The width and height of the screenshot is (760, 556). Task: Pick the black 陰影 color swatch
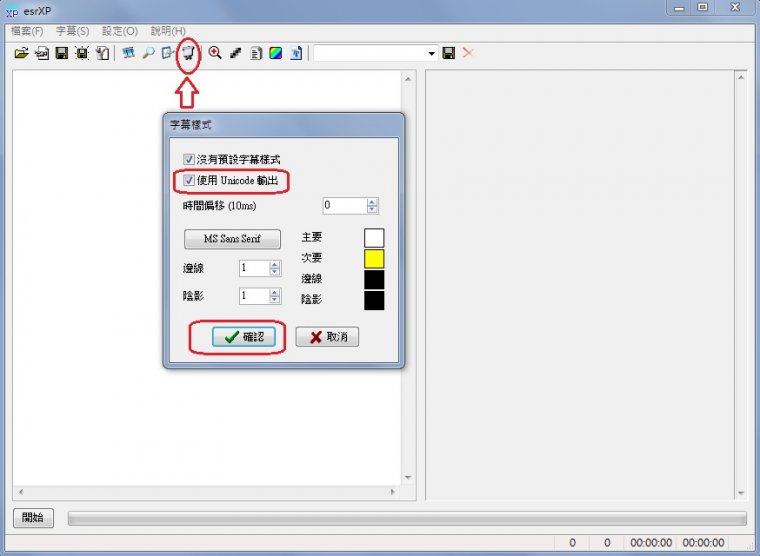(374, 300)
